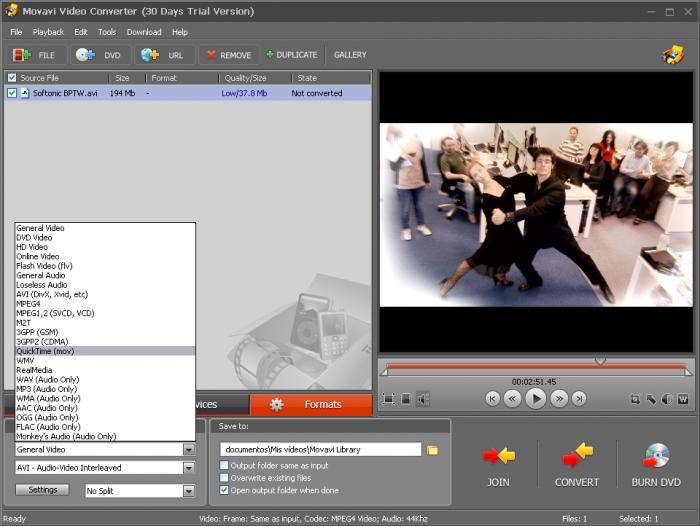The height and width of the screenshot is (526, 700).
Task: Click the Convert arrows icon
Action: pyautogui.click(x=577, y=457)
